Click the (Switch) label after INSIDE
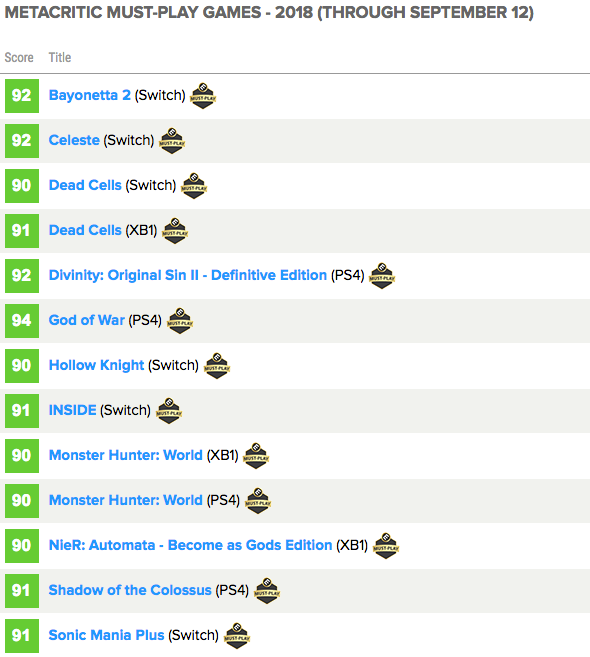The image size is (590, 657). [125, 410]
